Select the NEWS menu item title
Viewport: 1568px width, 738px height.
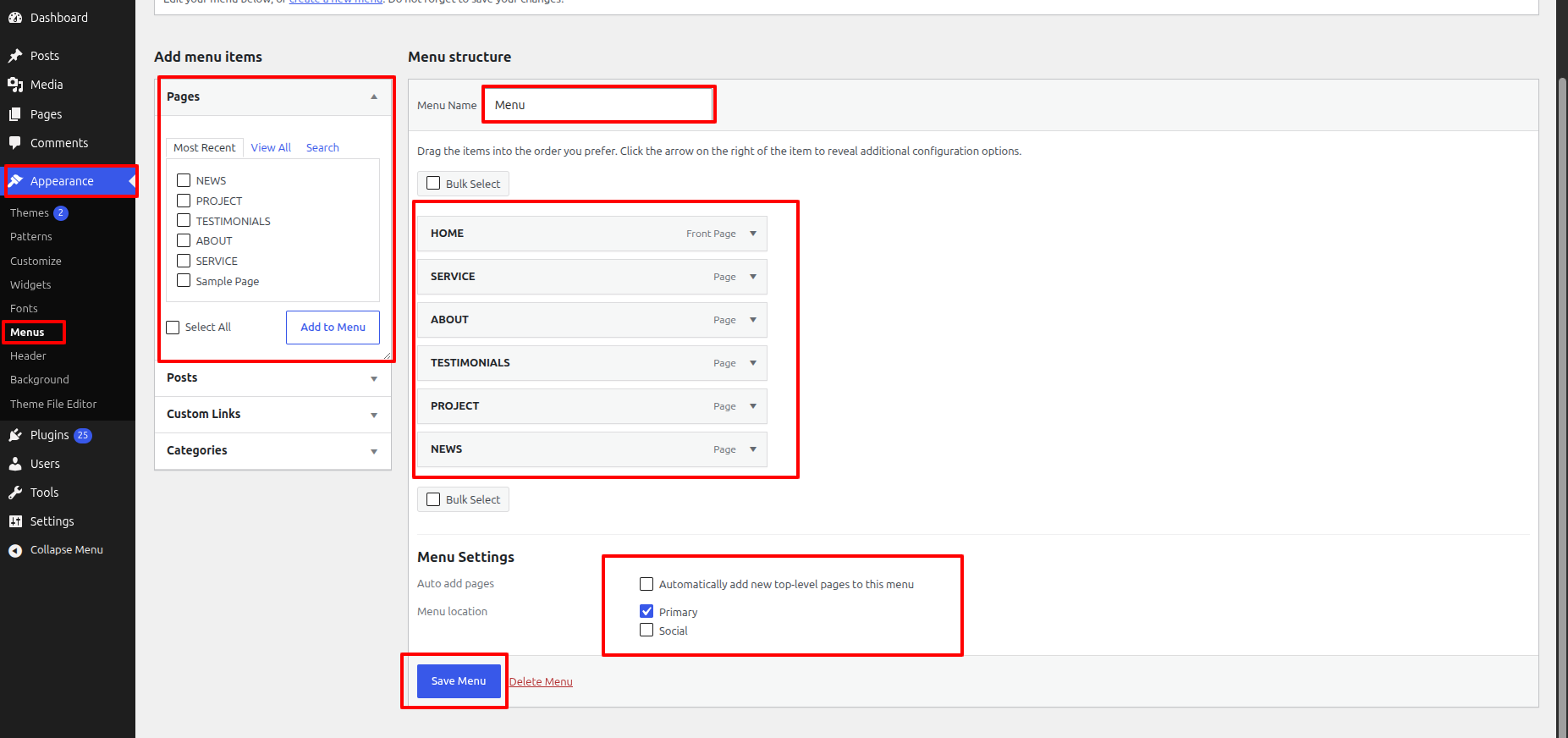tap(446, 449)
